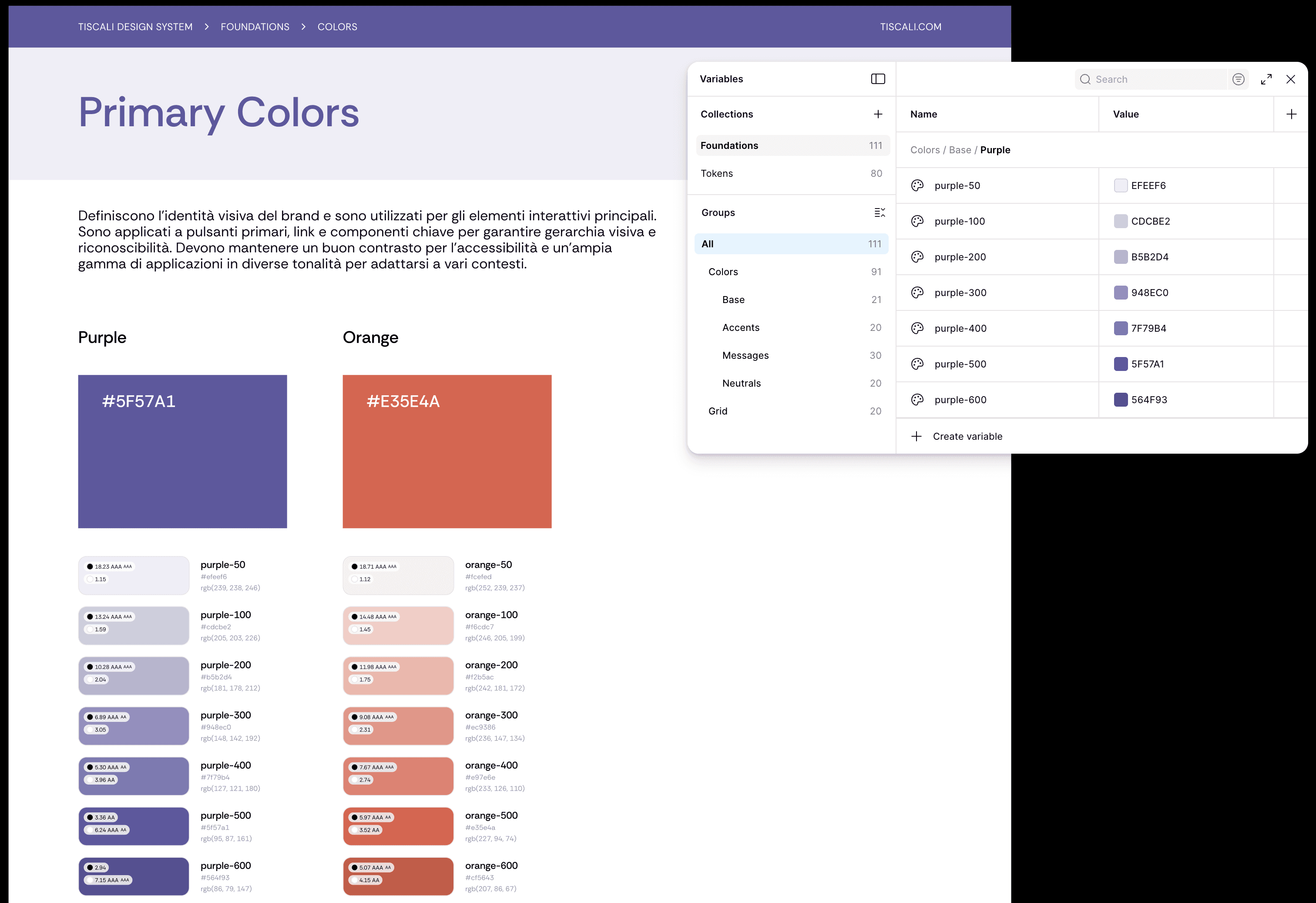Toggle the Variables sidebar panel icon
The image size is (1316, 903).
pyautogui.click(x=878, y=79)
